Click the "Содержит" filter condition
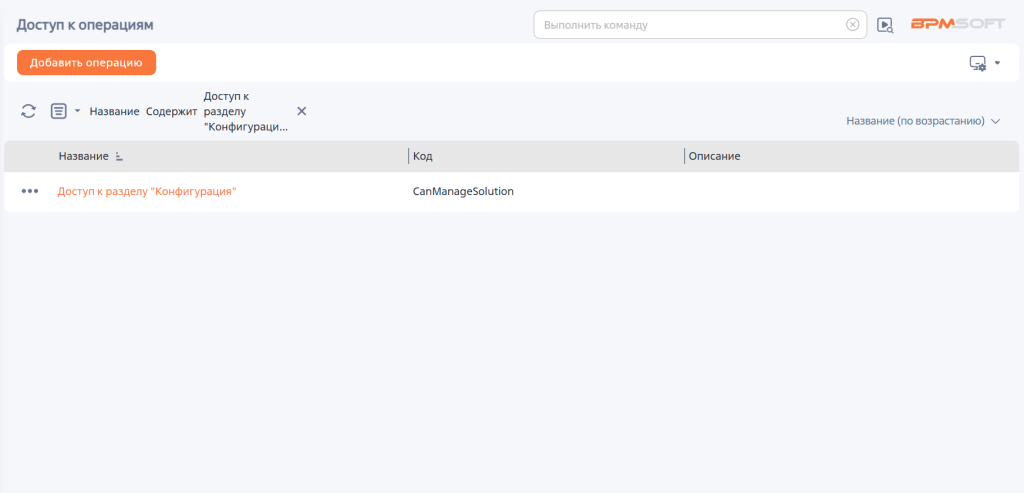This screenshot has width=1024, height=493. [171, 111]
